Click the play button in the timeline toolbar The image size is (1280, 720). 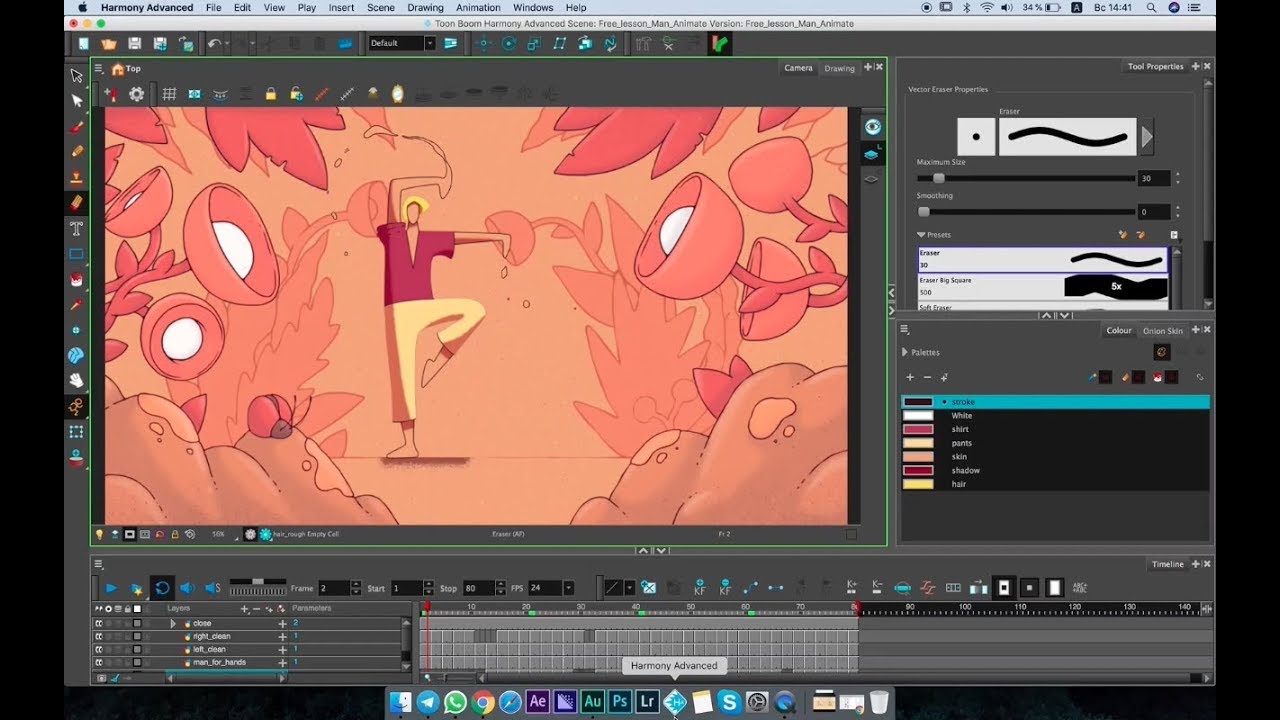click(x=111, y=588)
